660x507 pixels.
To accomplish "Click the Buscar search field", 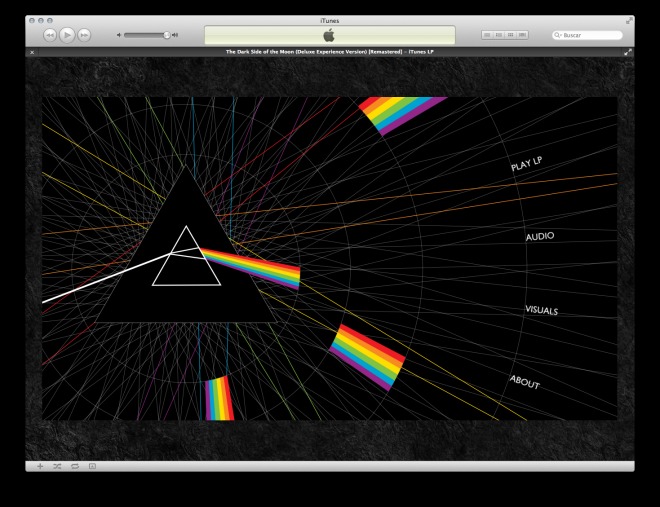I will pos(587,35).
